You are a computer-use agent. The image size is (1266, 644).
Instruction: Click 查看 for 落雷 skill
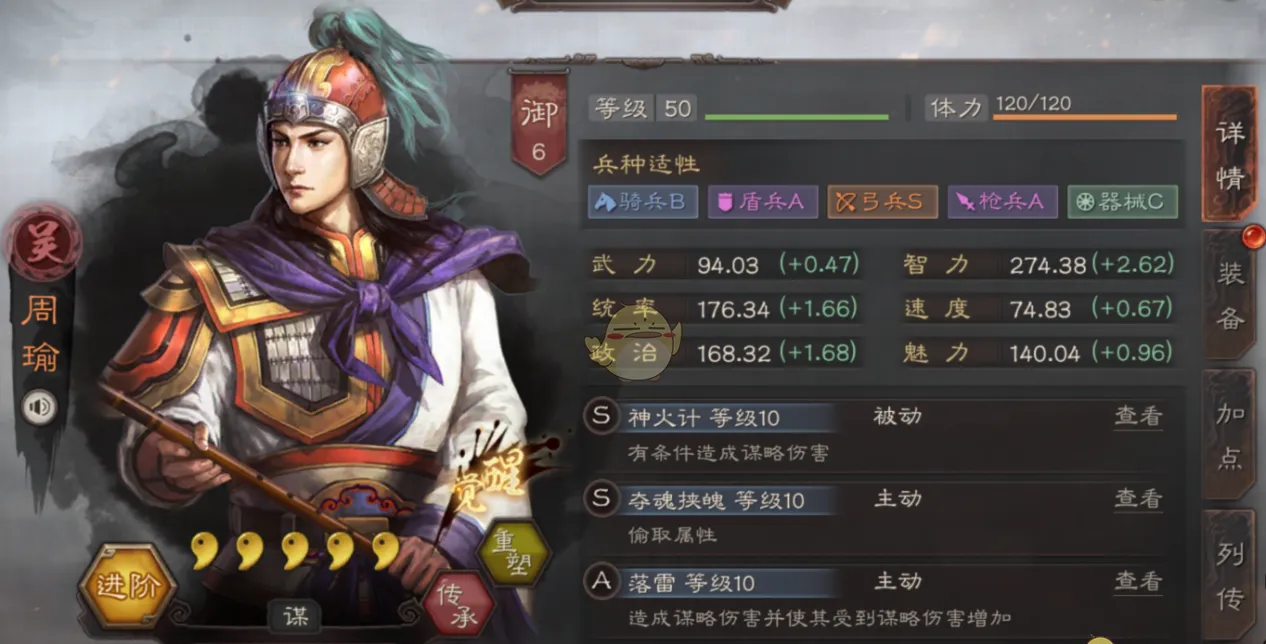[x=1138, y=581]
